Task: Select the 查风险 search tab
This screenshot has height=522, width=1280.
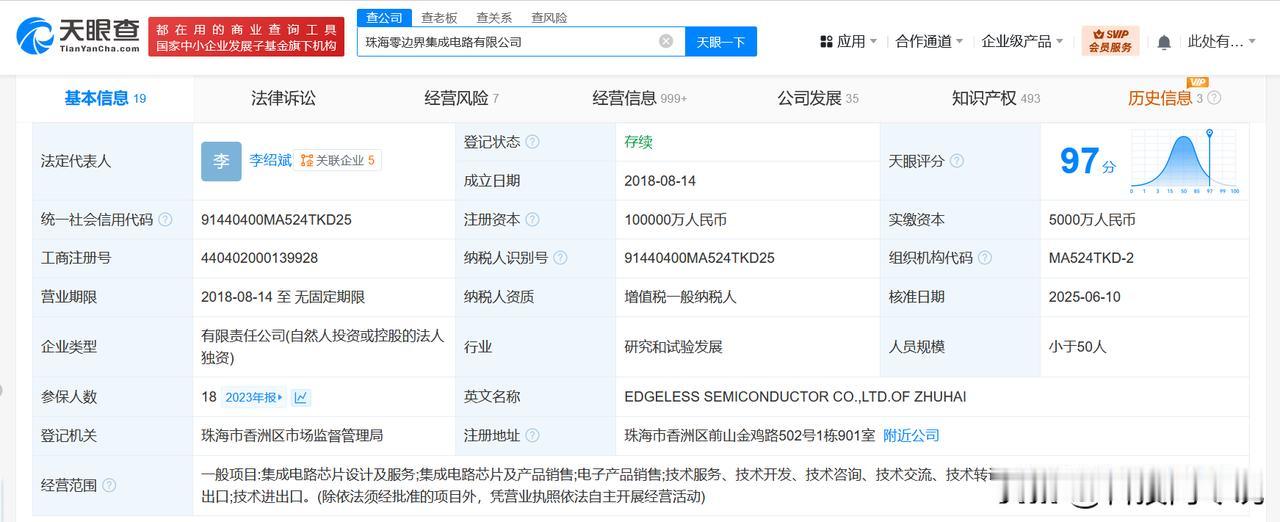Action: pos(549,17)
